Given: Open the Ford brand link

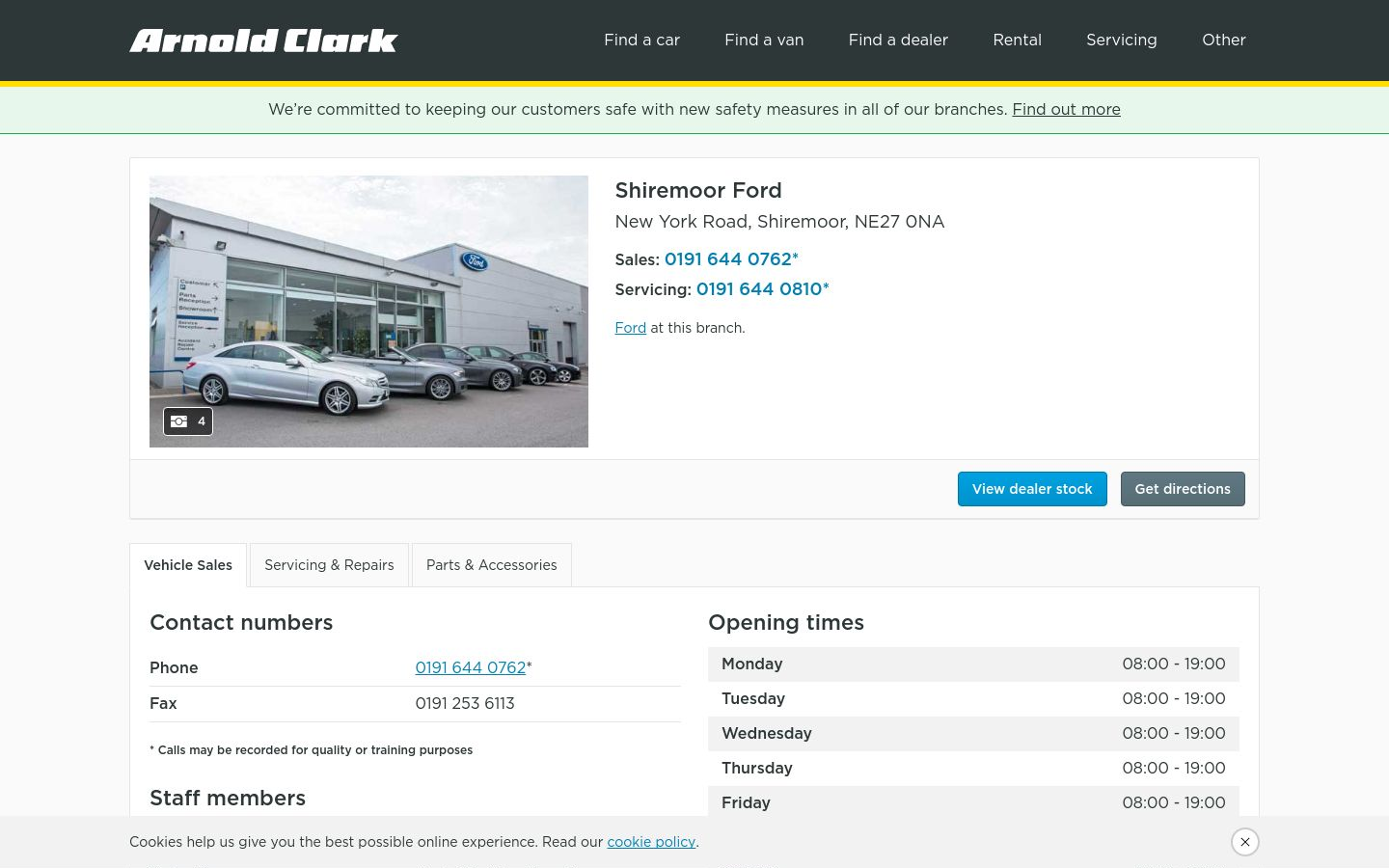Looking at the screenshot, I should [x=630, y=328].
